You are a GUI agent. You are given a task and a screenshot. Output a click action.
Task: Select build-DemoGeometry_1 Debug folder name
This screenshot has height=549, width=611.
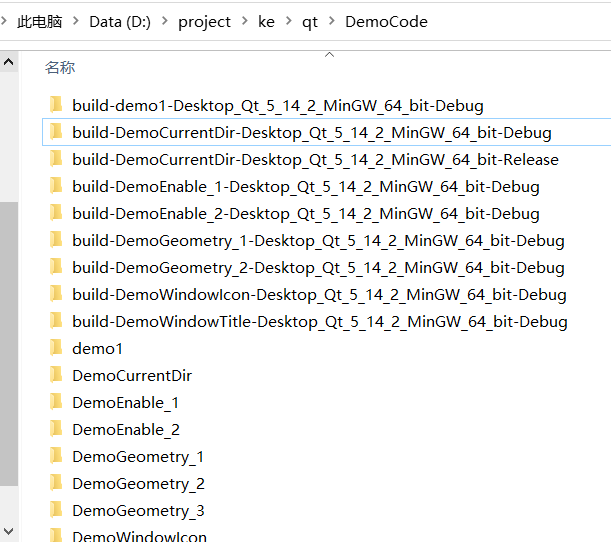coord(318,241)
